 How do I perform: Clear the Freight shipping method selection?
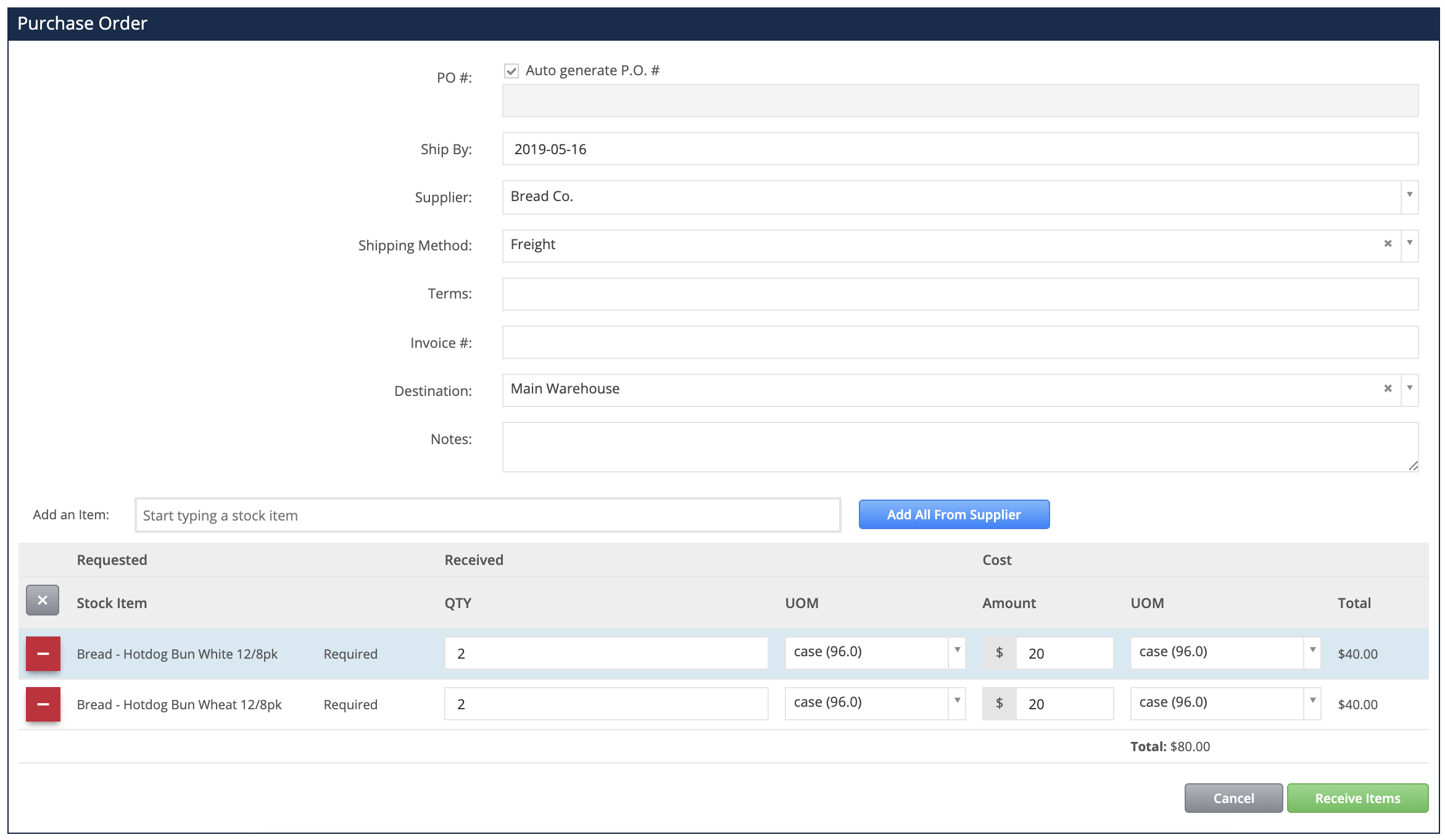tap(1387, 245)
